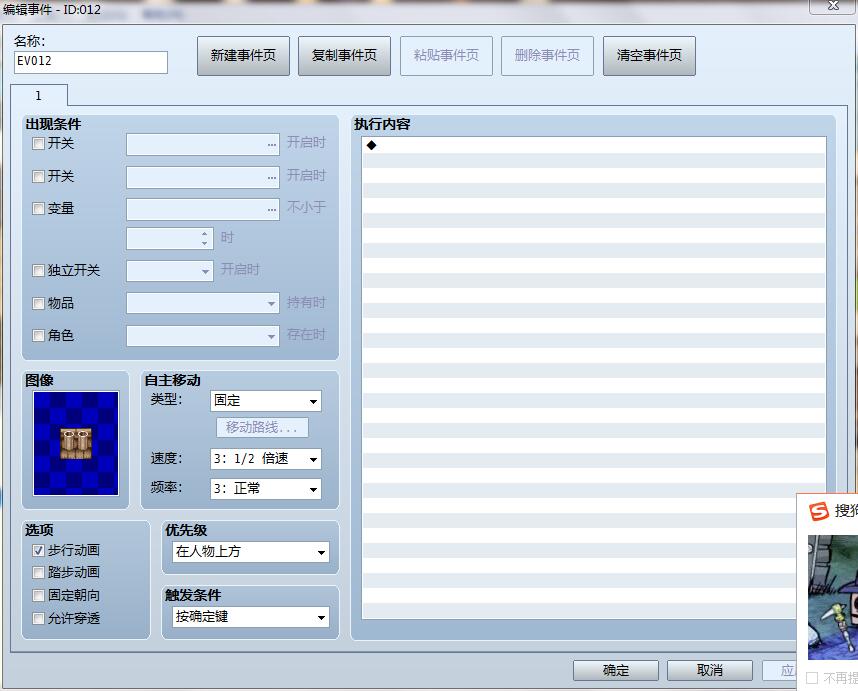858x691 pixels.
Task: Click the 粘贴事件页 button
Action: point(446,56)
